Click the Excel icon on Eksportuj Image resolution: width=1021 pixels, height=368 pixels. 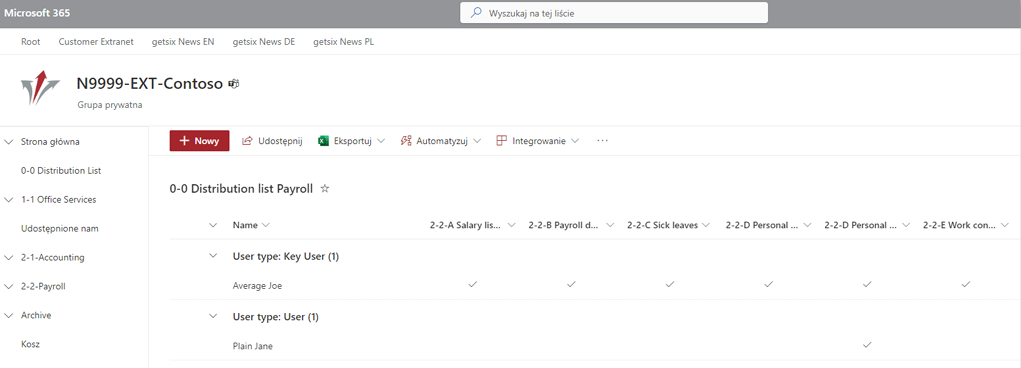point(323,141)
